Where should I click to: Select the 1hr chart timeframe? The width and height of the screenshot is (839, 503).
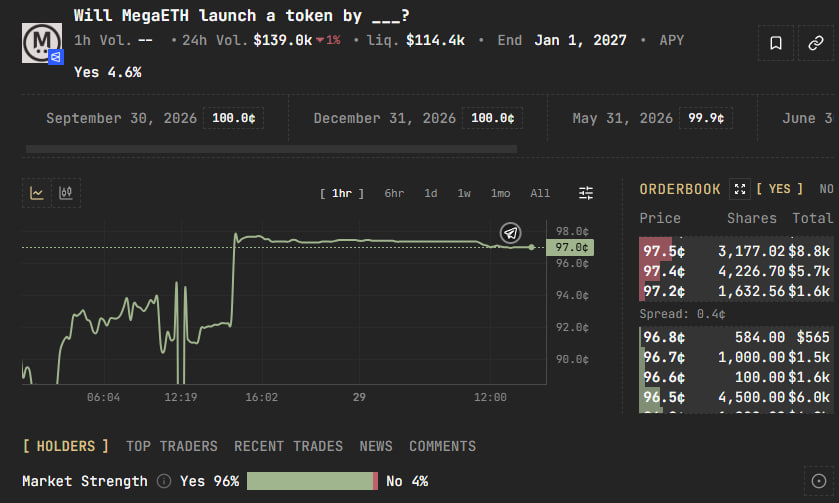point(342,193)
